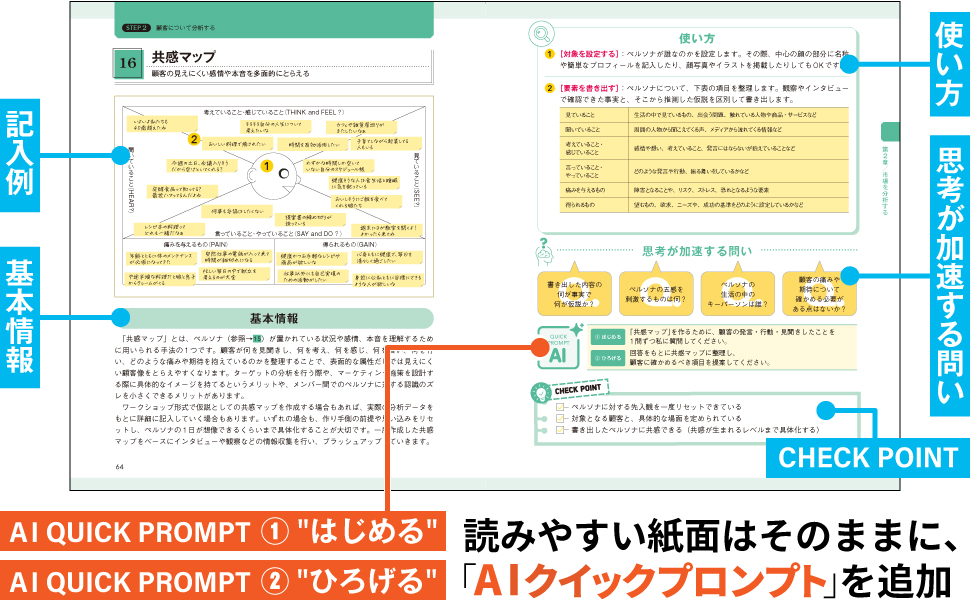Click the green 基本情報 section heading bar
970x600 pixels.
[273, 319]
